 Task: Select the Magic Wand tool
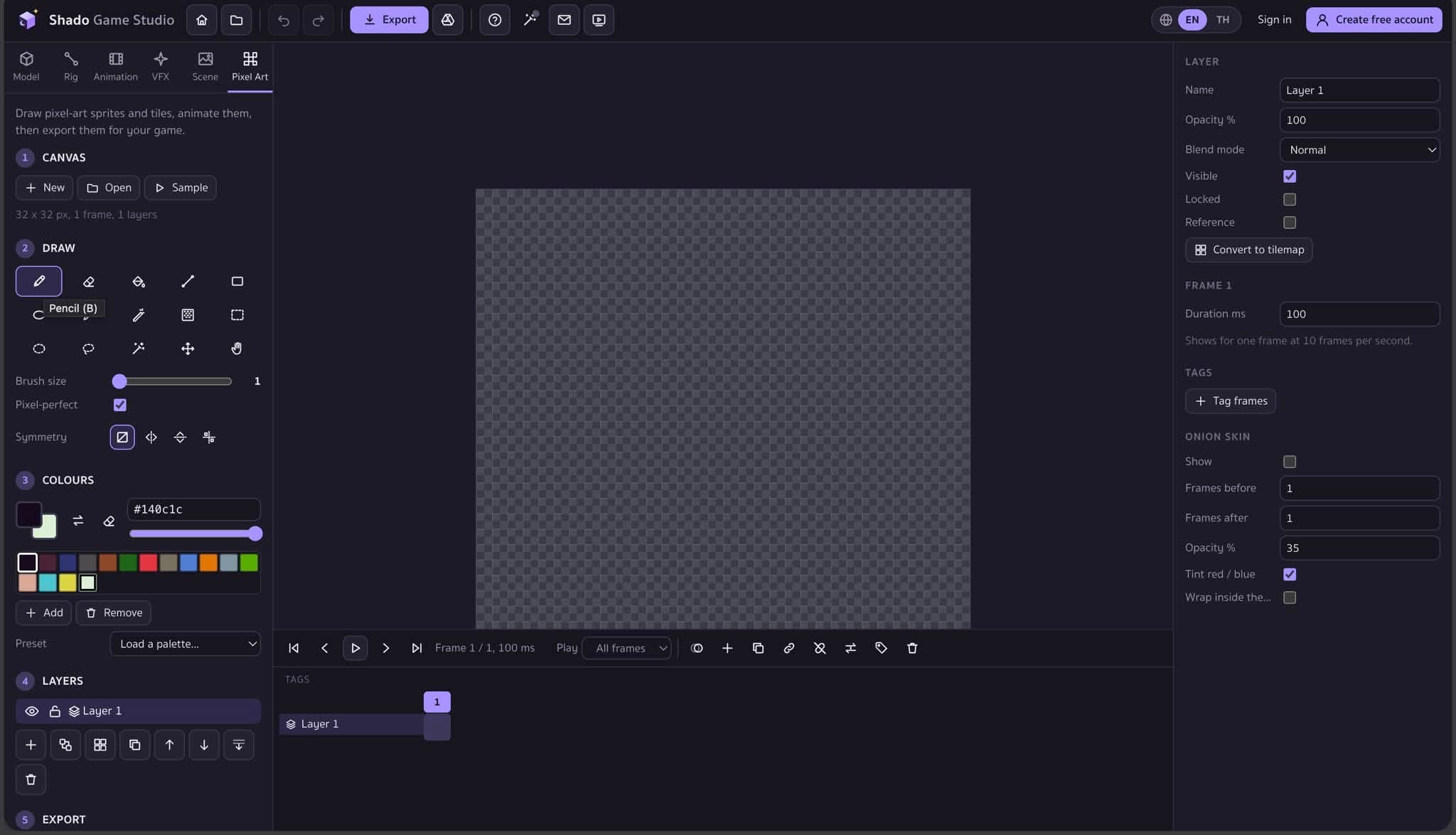point(138,349)
